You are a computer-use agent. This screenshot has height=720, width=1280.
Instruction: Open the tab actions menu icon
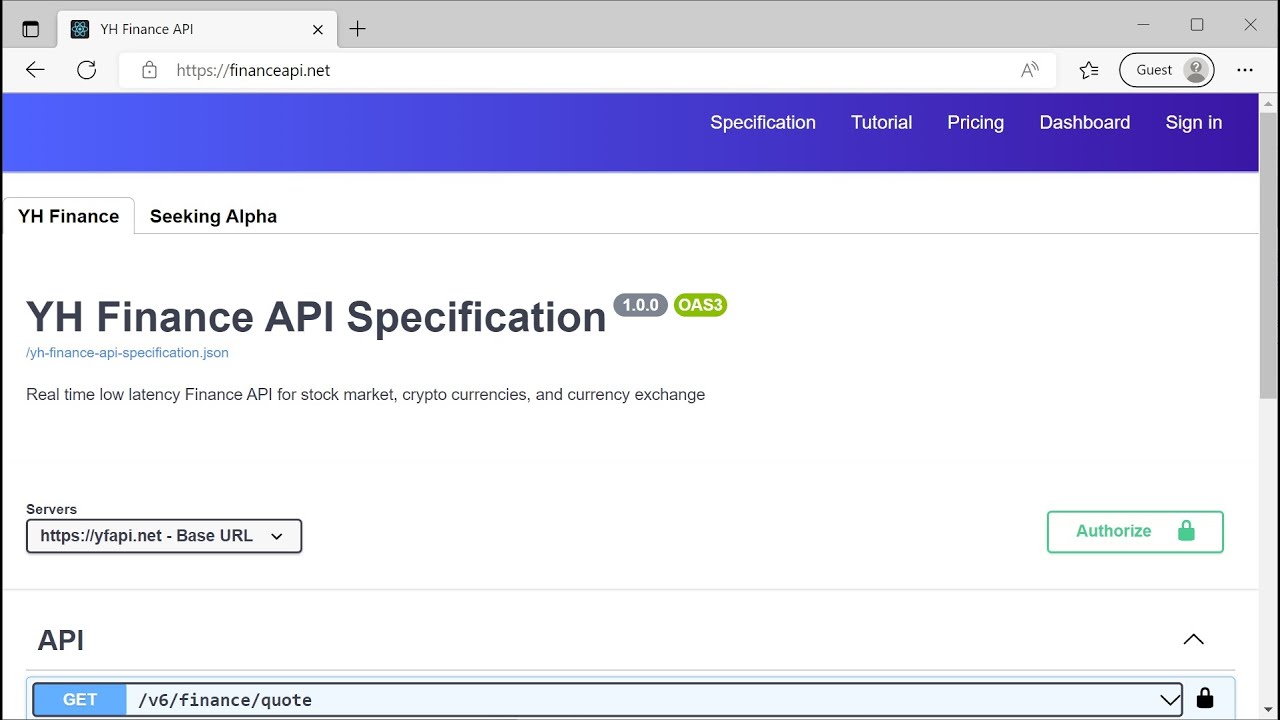click(x=30, y=29)
